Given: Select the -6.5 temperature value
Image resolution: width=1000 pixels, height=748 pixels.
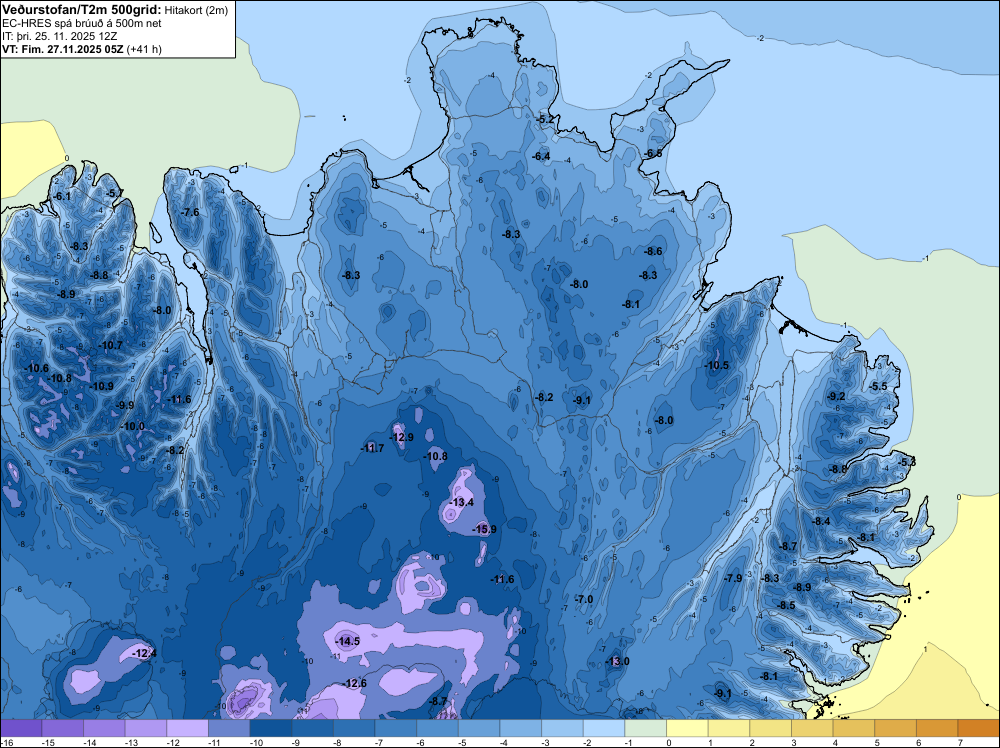Looking at the screenshot, I should (654, 154).
